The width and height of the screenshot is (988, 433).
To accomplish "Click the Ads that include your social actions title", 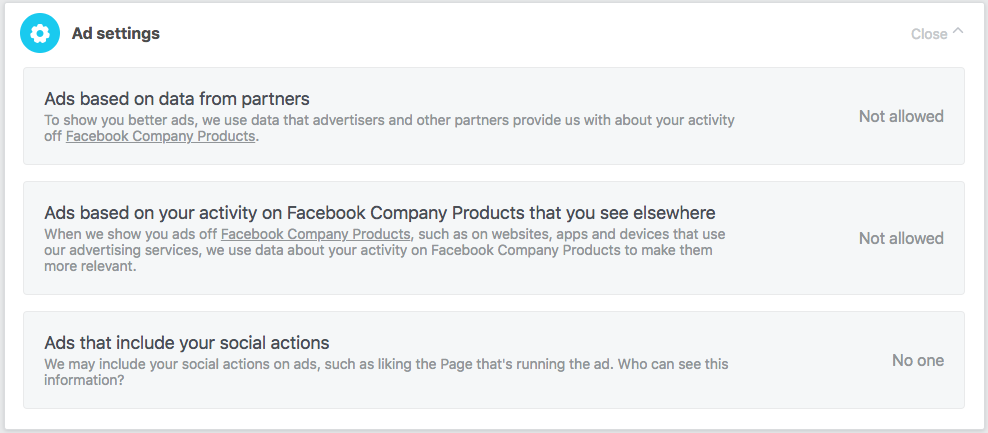I will click(x=186, y=343).
